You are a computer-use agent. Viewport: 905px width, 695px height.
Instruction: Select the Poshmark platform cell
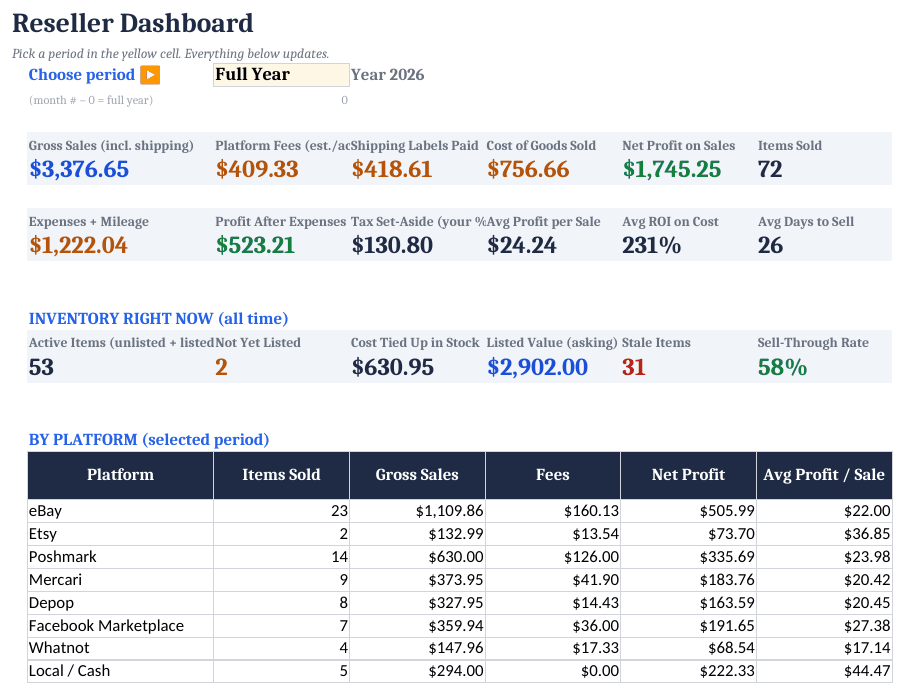pos(121,557)
